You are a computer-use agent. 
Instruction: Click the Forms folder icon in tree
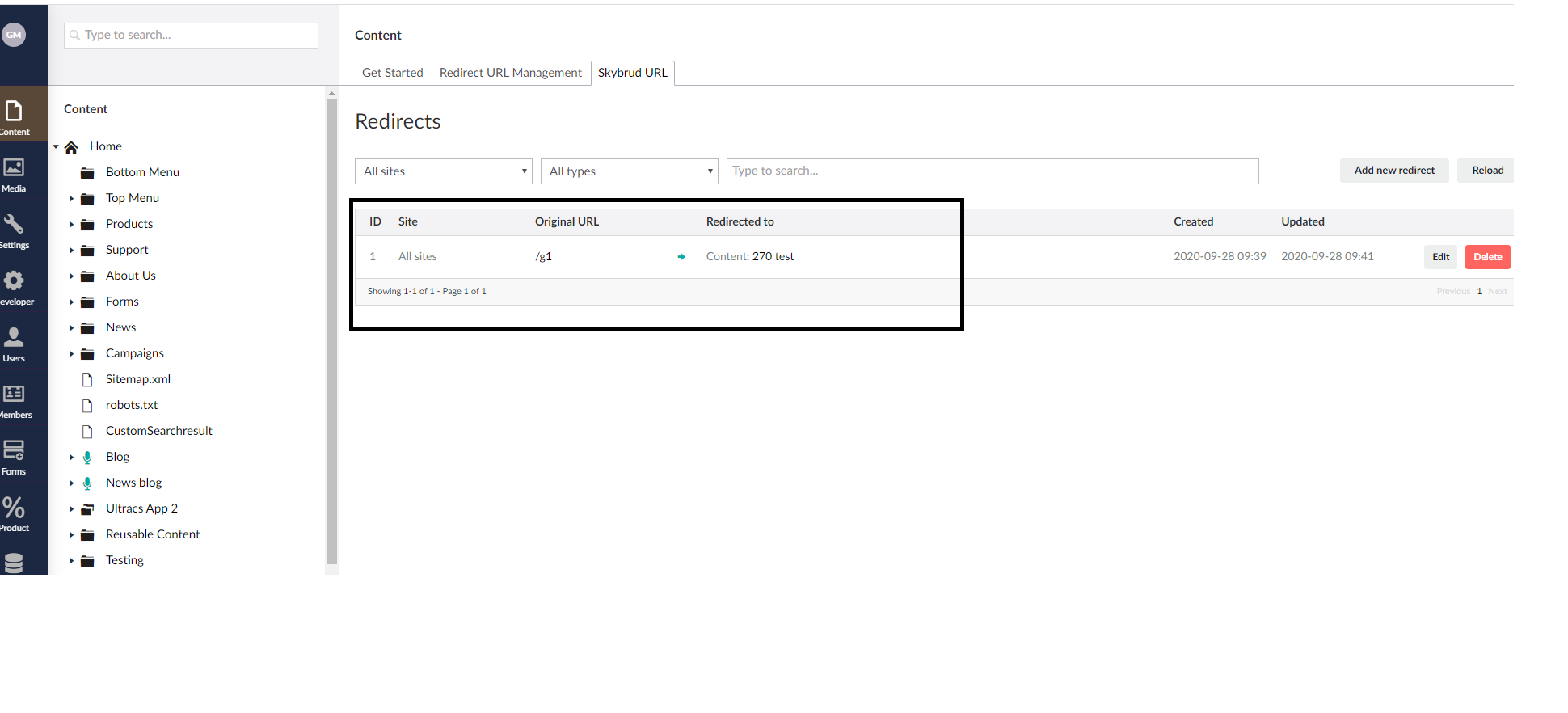tap(87, 302)
